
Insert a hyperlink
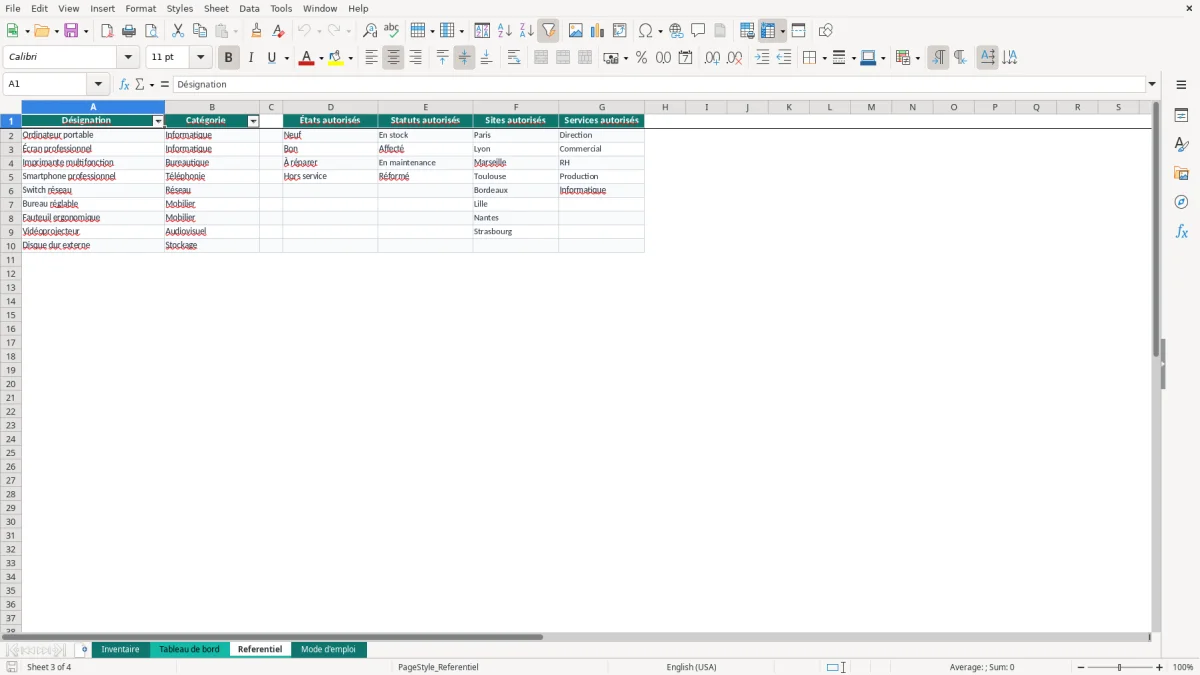click(x=676, y=30)
